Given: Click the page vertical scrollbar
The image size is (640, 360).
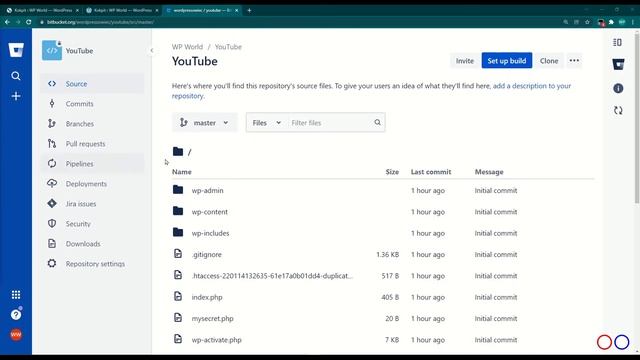Looking at the screenshot, I should point(637,118).
